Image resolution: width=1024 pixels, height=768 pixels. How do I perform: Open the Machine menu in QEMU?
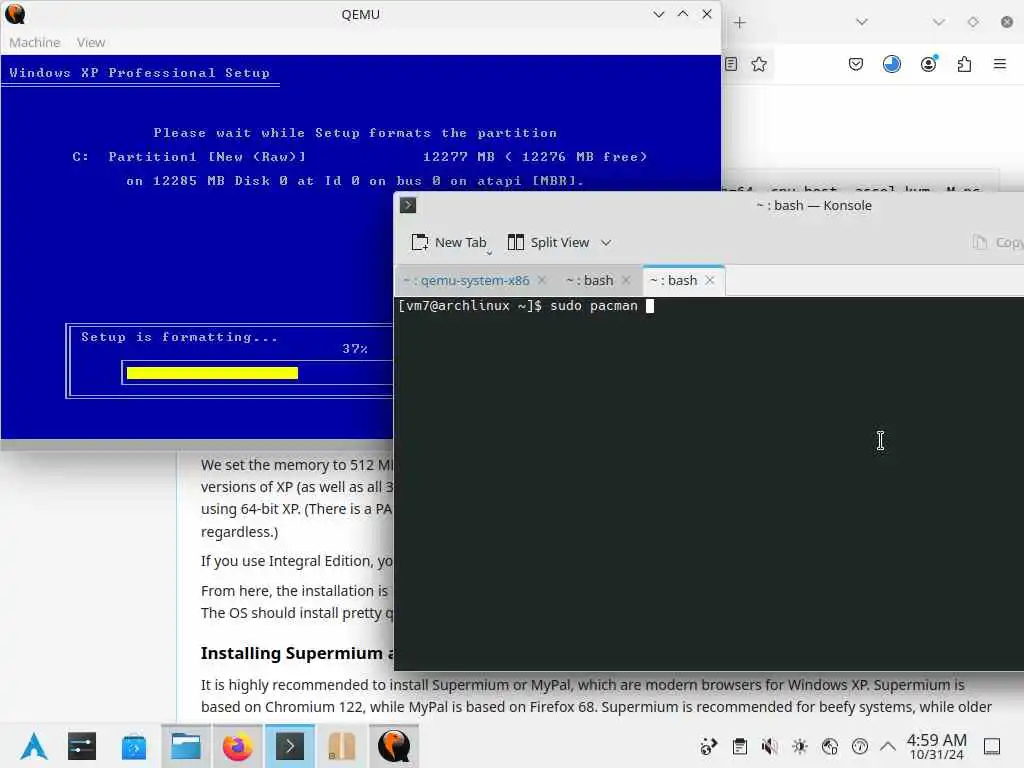[x=35, y=42]
